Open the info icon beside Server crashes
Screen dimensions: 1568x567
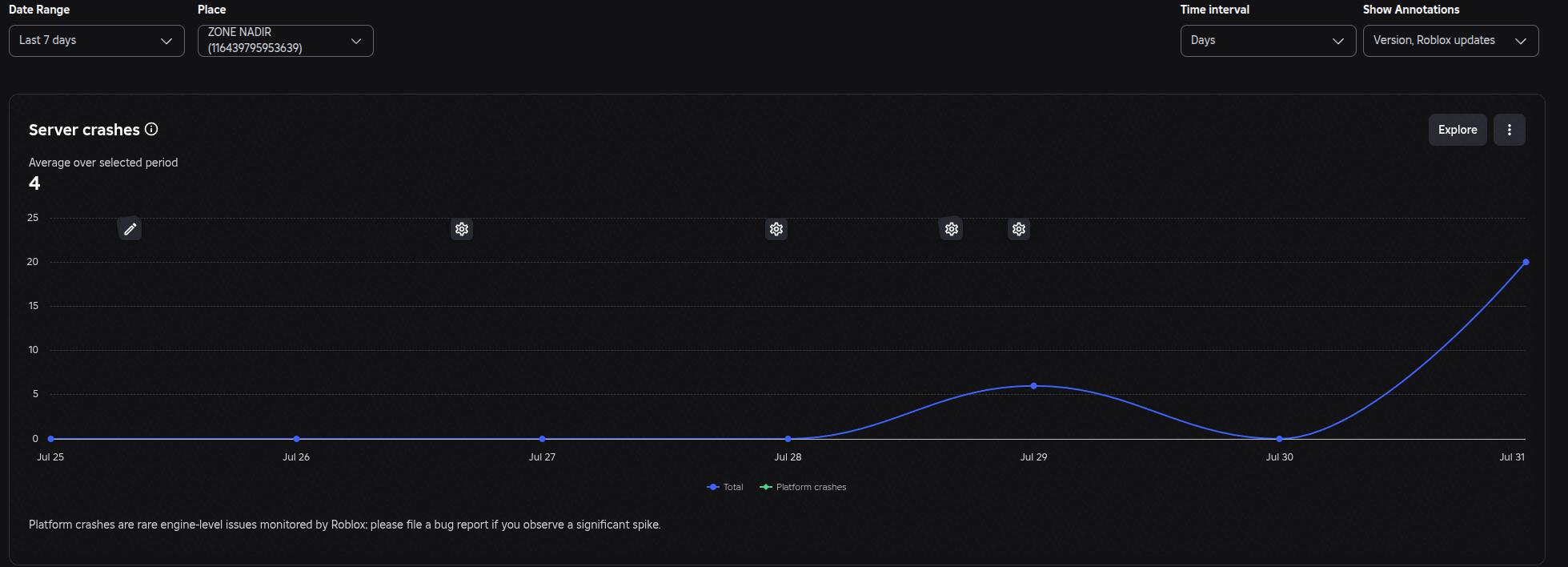pos(151,129)
